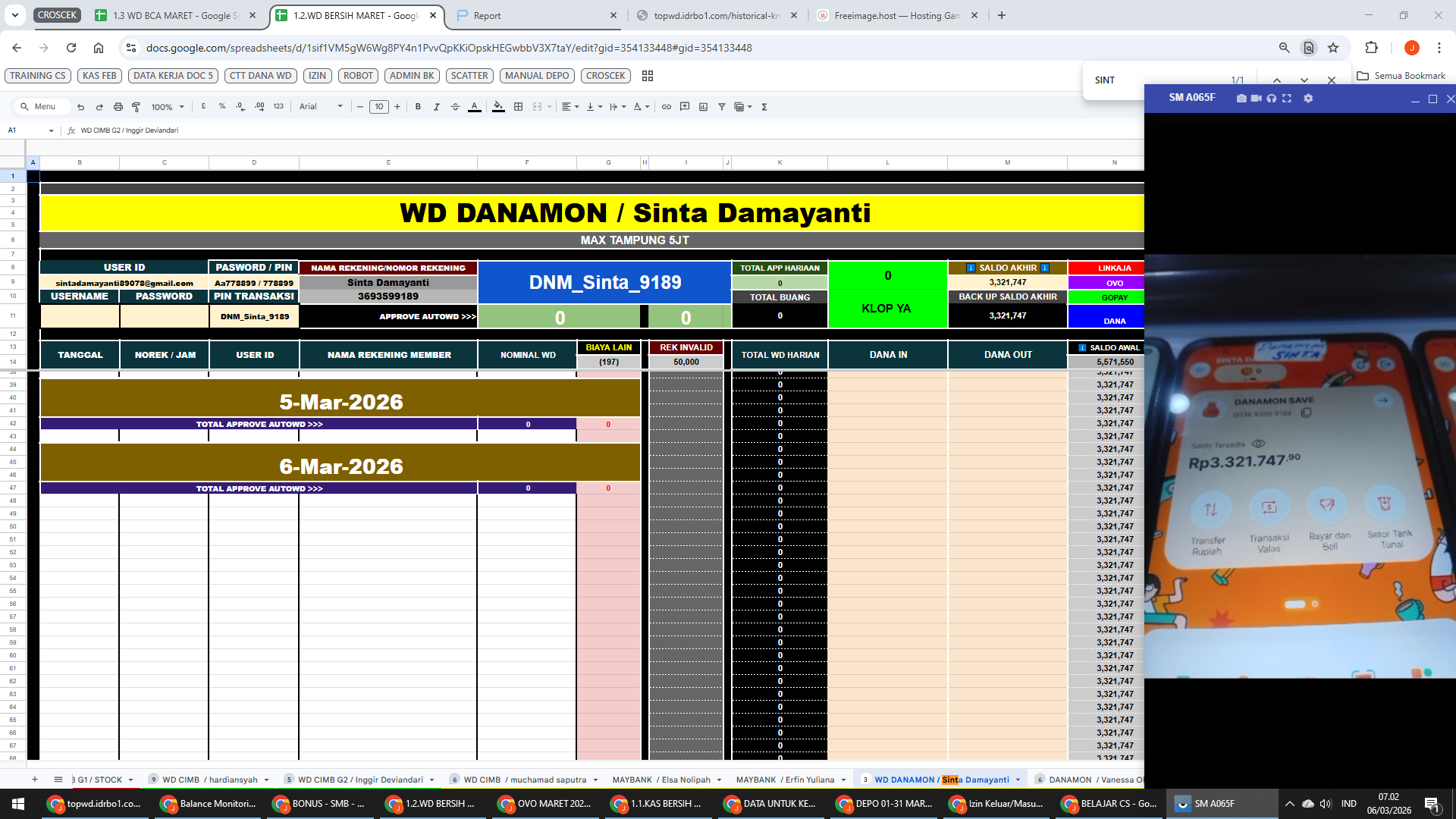Open the ROBOT bookmark
Image resolution: width=1456 pixels, height=819 pixels.
tap(358, 76)
